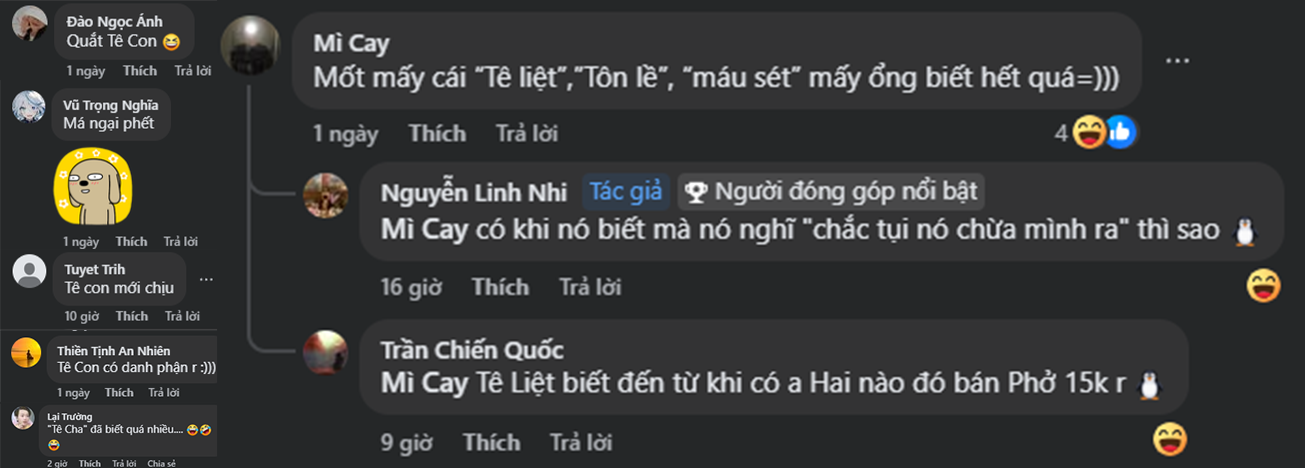Toggle Thích on Trần Chiến Quốc's reply
Screen dimensions: 1305x468
tap(491, 442)
